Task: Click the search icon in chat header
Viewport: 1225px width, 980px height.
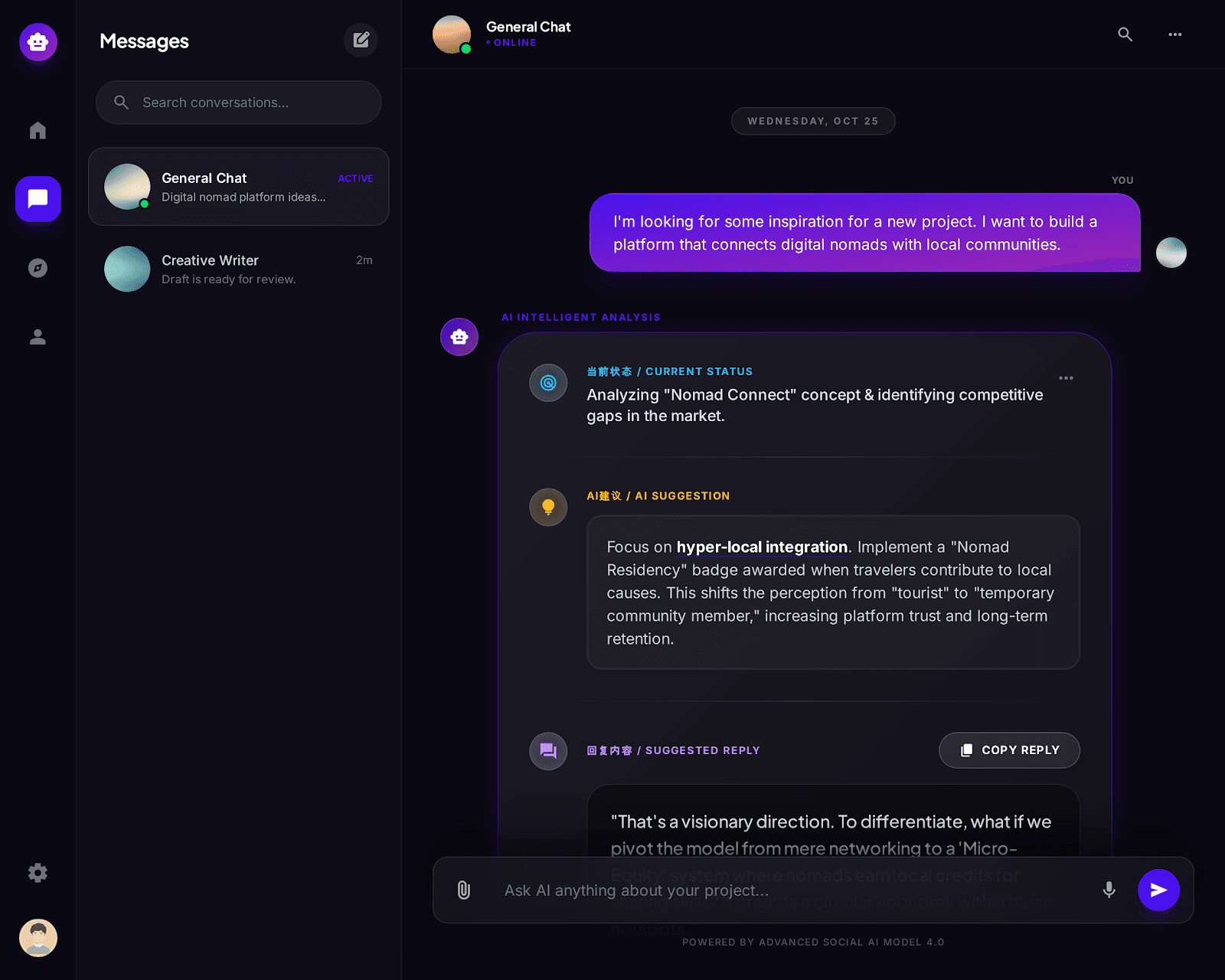Action: coord(1125,34)
